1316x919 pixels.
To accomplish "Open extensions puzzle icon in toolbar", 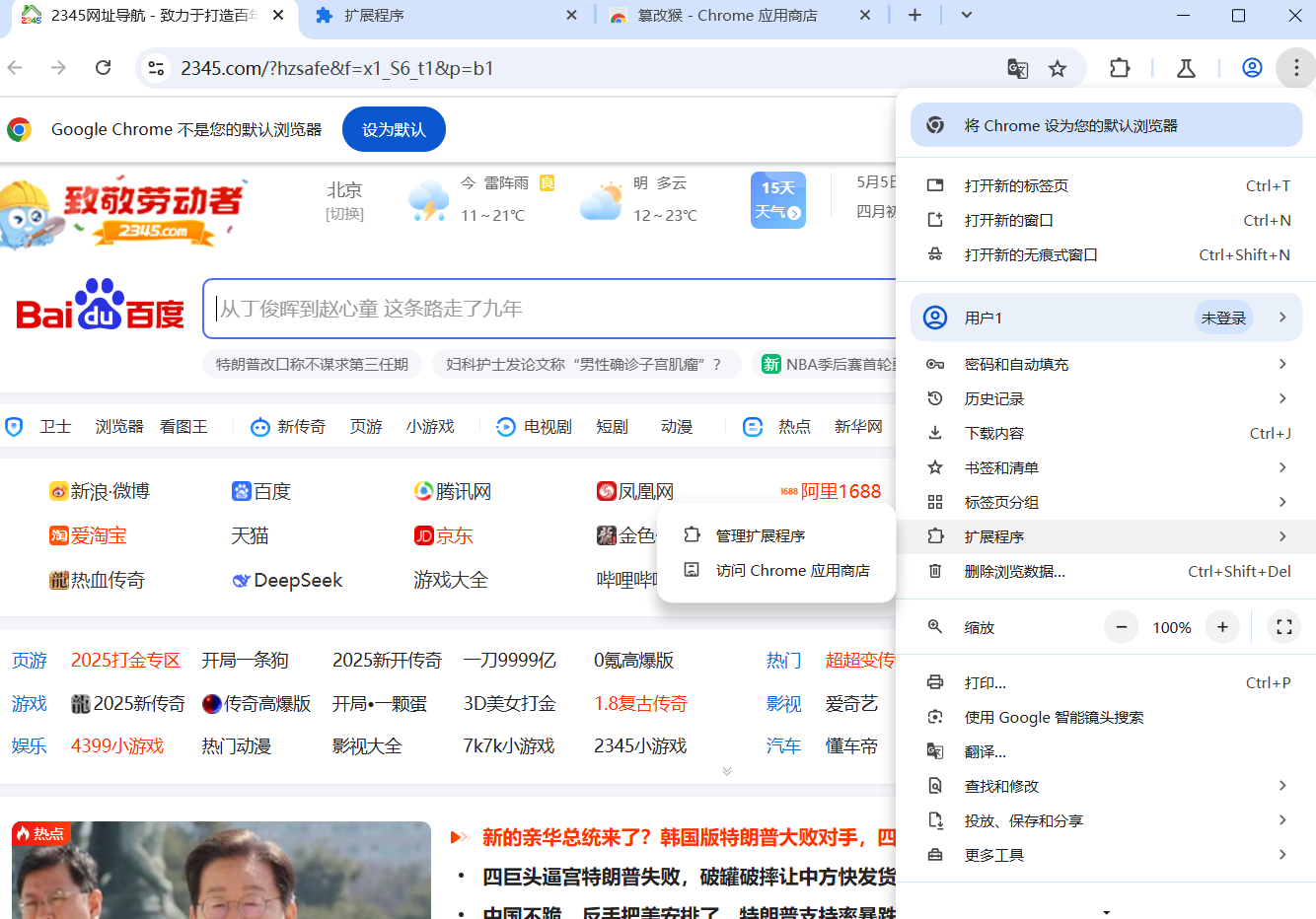I will click(1120, 68).
